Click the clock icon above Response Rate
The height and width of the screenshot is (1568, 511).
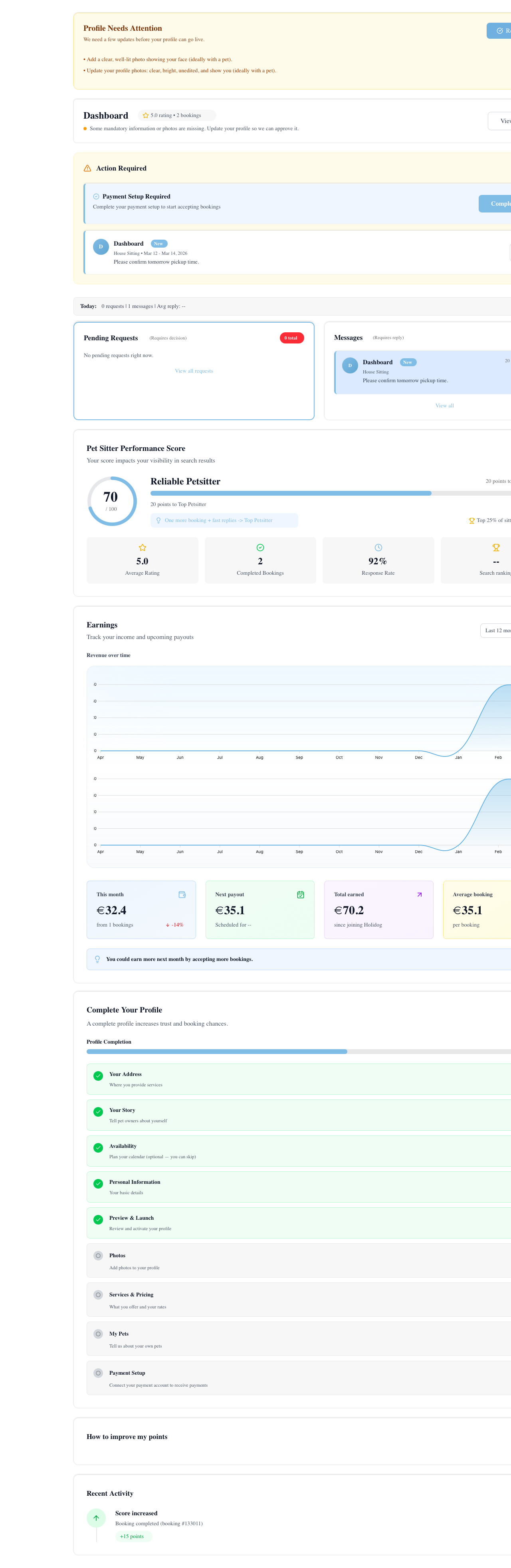[378, 548]
